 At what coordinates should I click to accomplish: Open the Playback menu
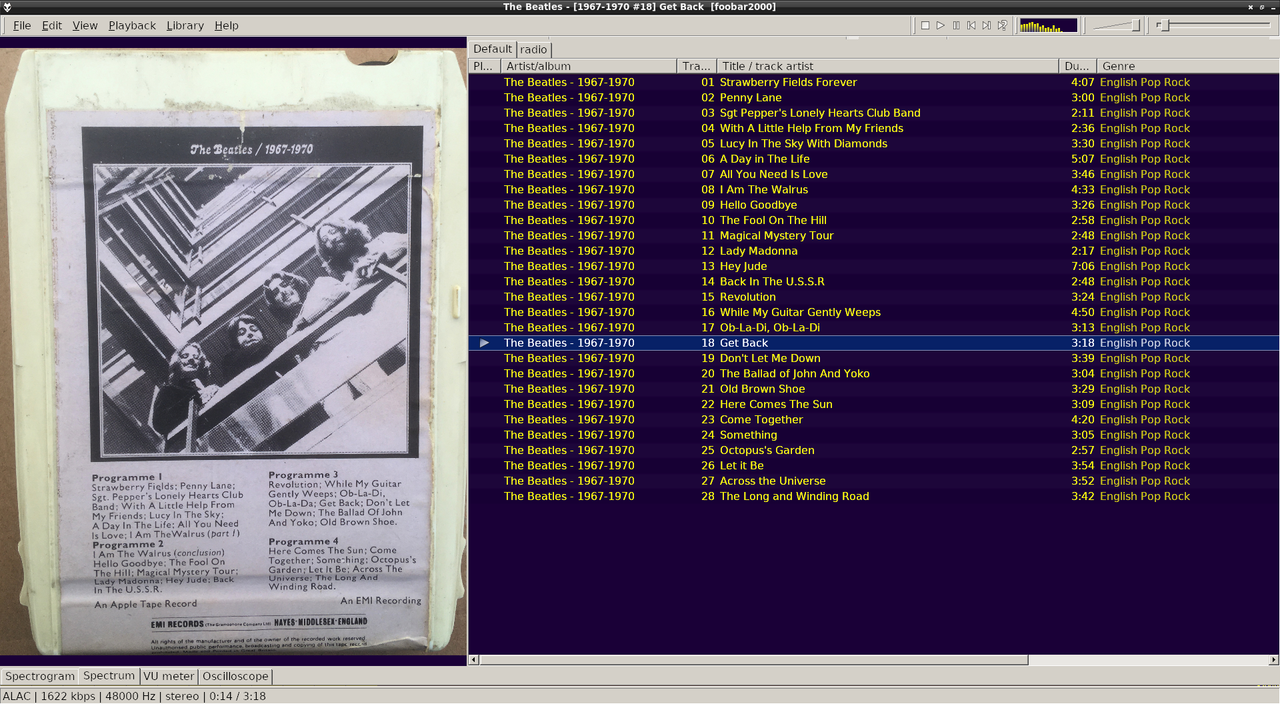pyautogui.click(x=132, y=25)
